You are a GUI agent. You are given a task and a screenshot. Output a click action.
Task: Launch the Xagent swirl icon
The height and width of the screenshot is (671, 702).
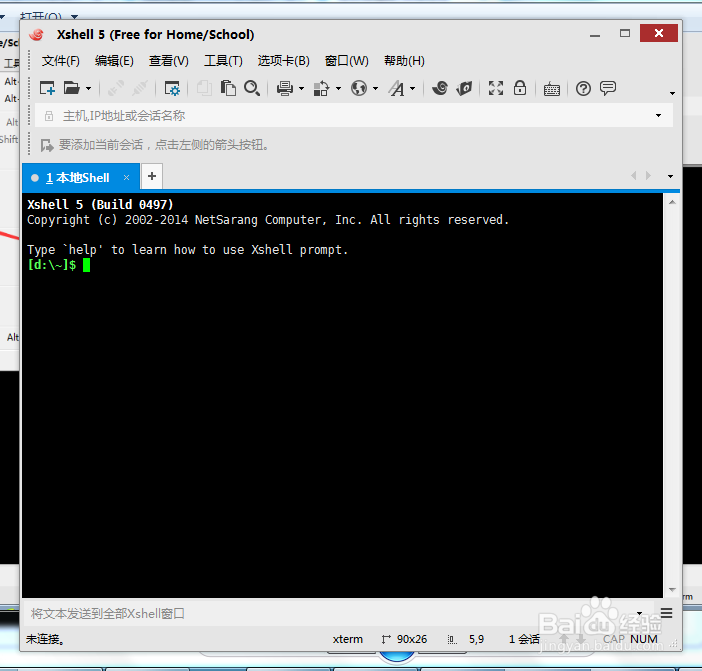pyautogui.click(x=440, y=88)
